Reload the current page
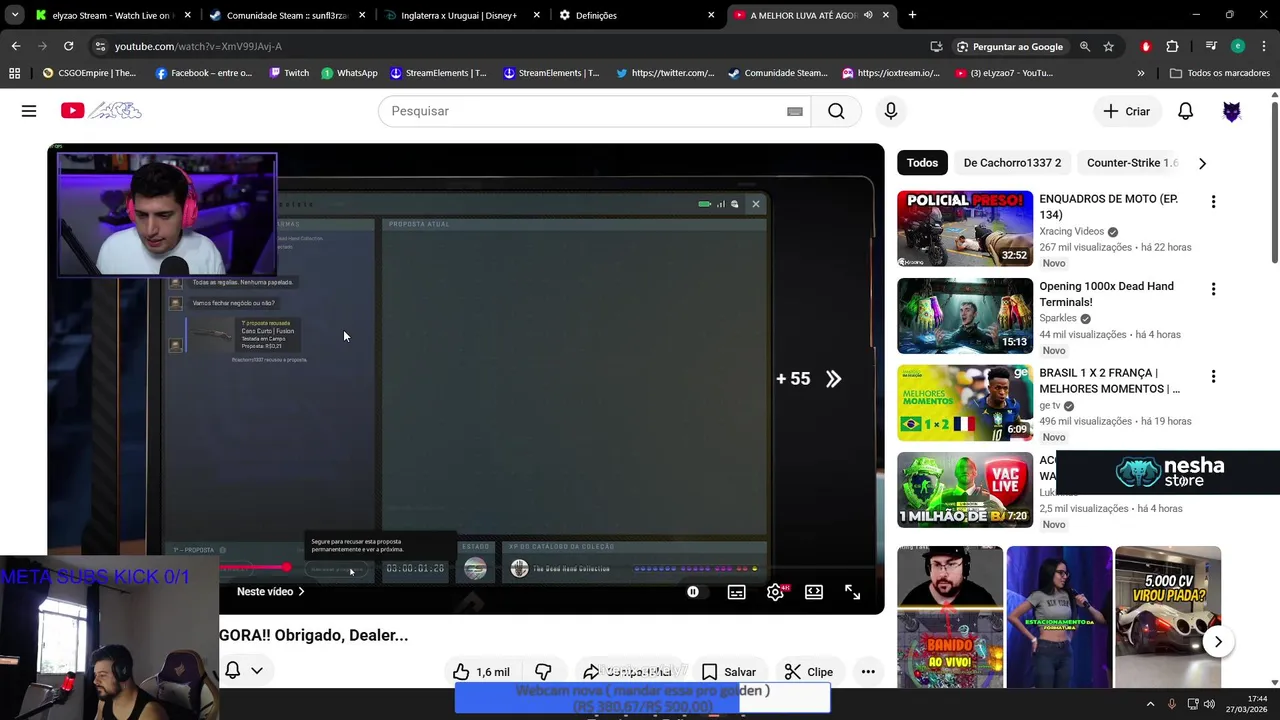The width and height of the screenshot is (1280, 720). 68,46
